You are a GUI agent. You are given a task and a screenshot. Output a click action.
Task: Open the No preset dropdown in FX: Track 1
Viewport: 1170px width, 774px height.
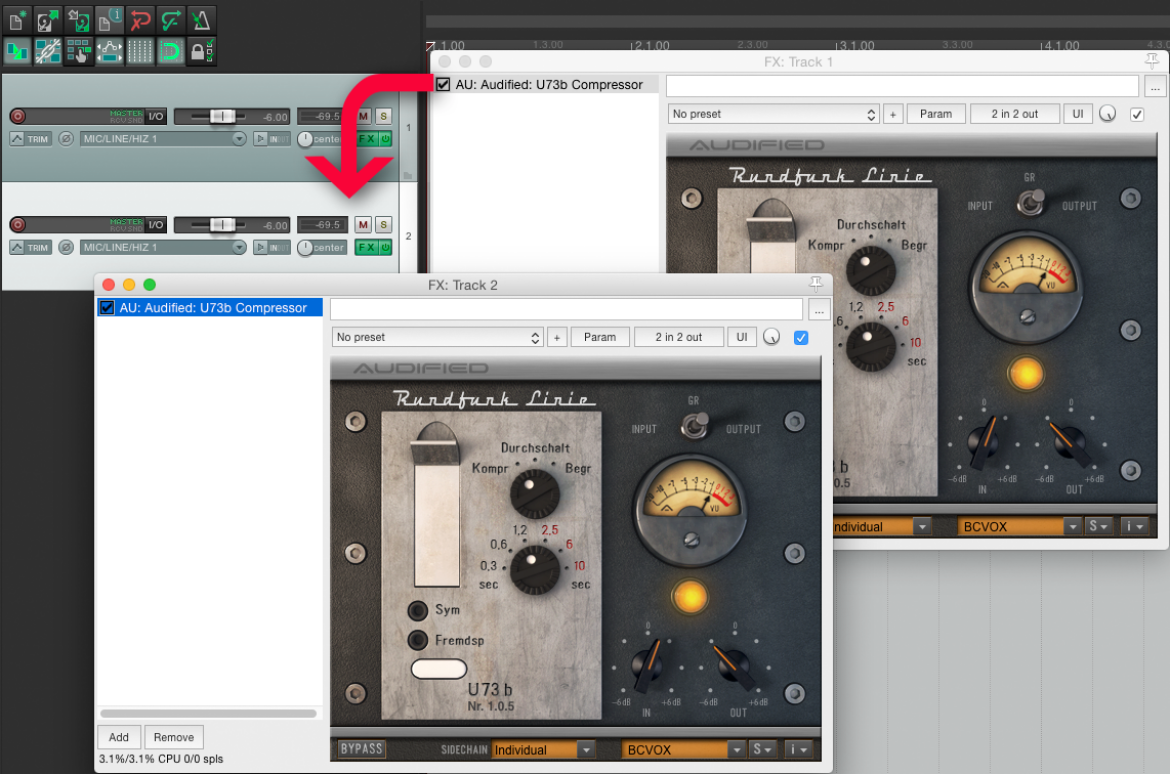coord(774,114)
